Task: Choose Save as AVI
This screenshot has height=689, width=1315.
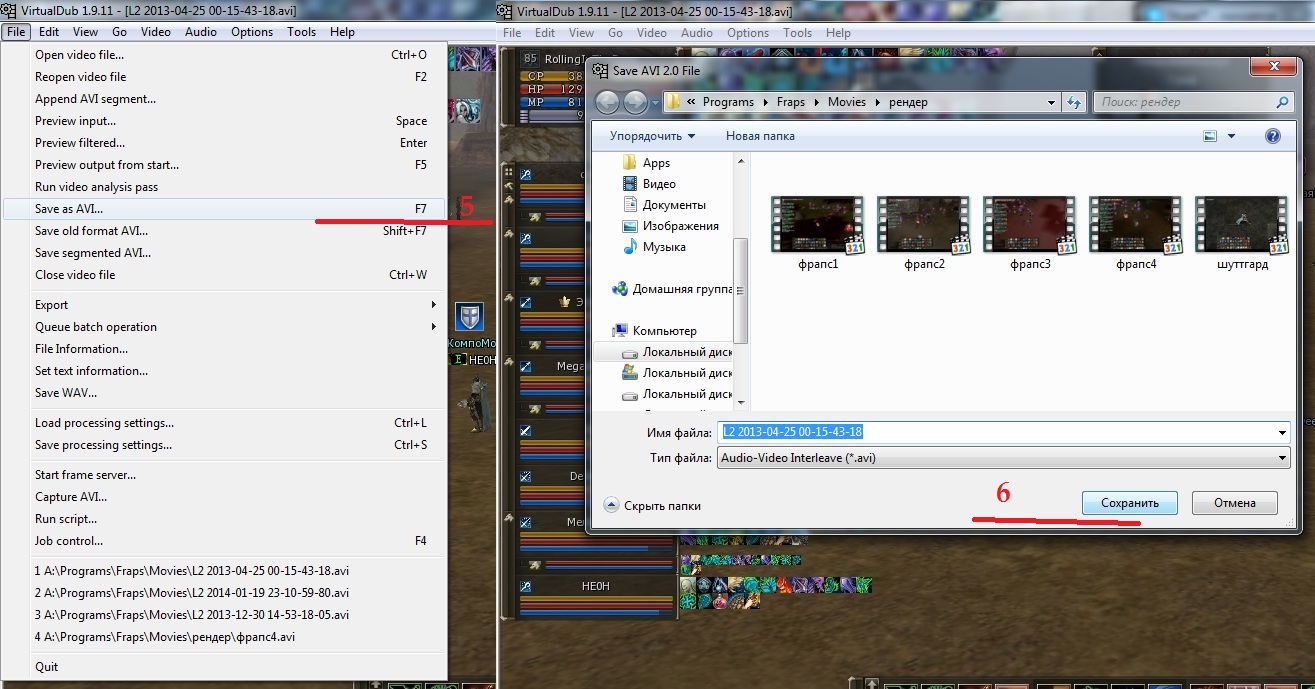Action: pos(225,209)
